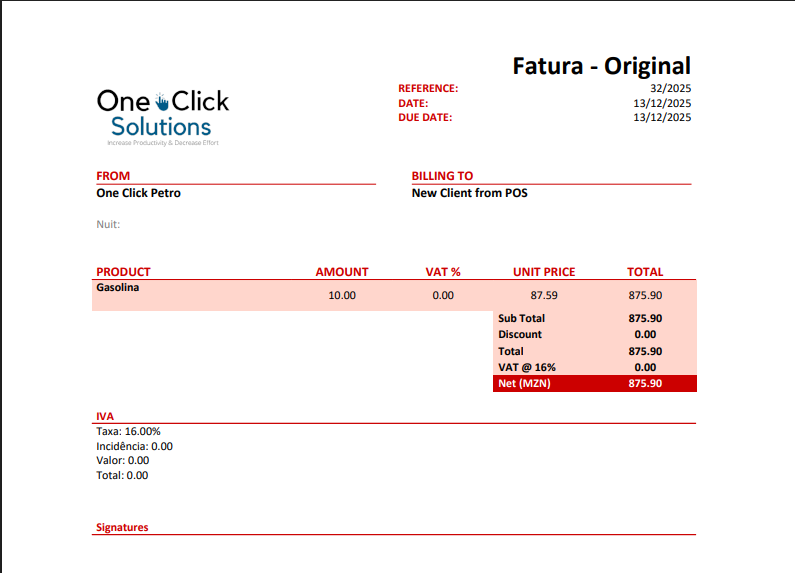Viewport: 795px width, 573px height.
Task: Select unit price 87.59
Action: [544, 295]
